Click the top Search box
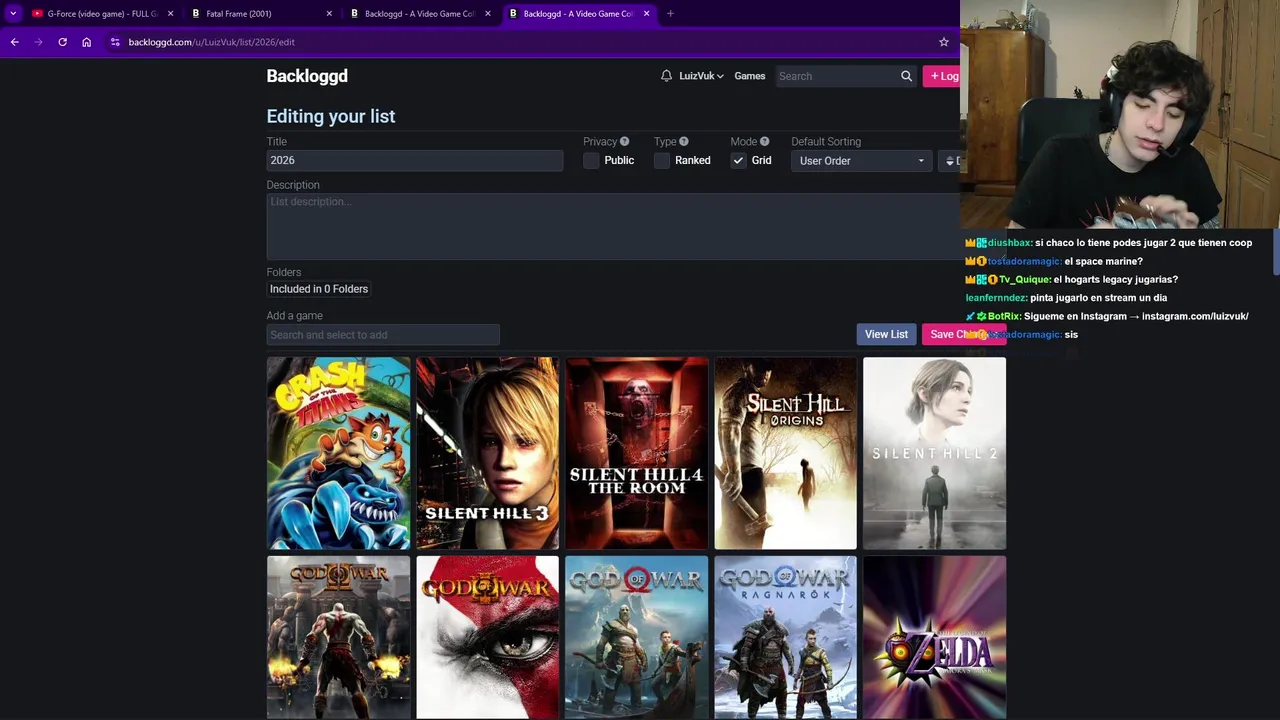Image resolution: width=1280 pixels, height=720 pixels. pyautogui.click(x=838, y=76)
